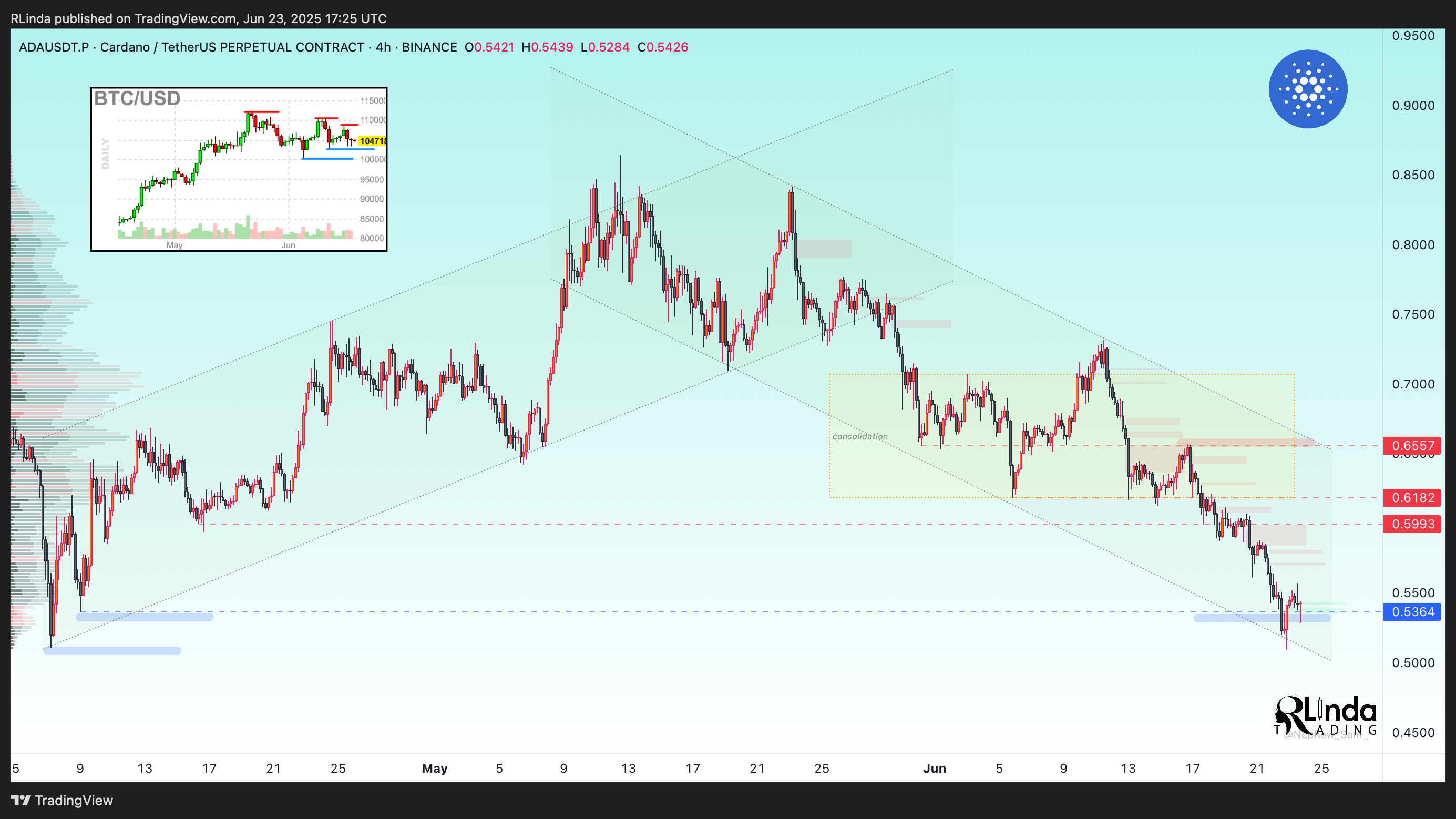The width and height of the screenshot is (1456, 819).
Task: Click the DAILY label in BTC inset
Action: click(106, 153)
